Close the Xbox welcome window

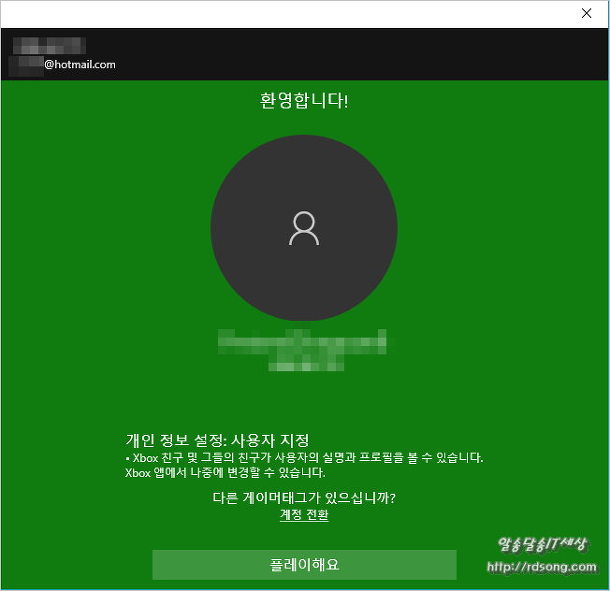pyautogui.click(x=586, y=13)
